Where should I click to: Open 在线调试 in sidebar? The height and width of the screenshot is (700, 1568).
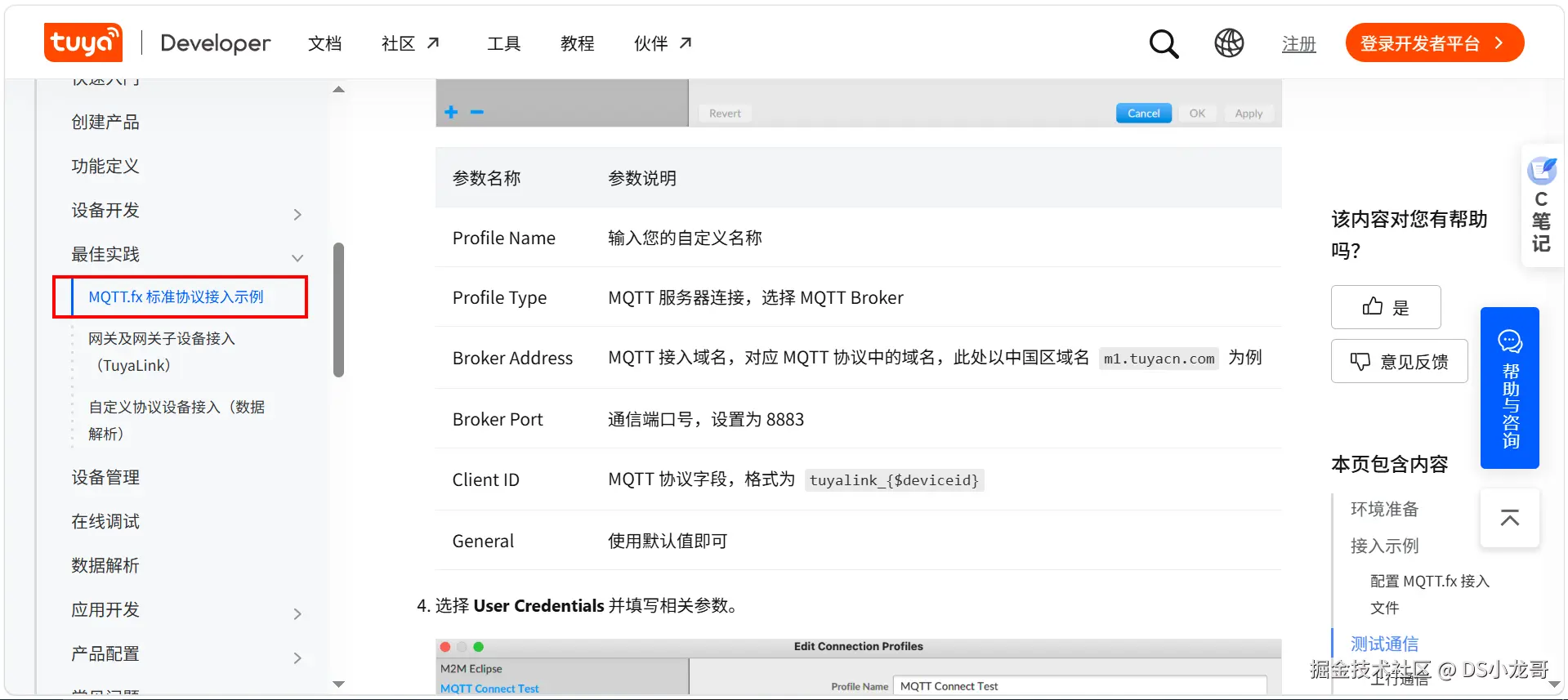click(x=105, y=521)
